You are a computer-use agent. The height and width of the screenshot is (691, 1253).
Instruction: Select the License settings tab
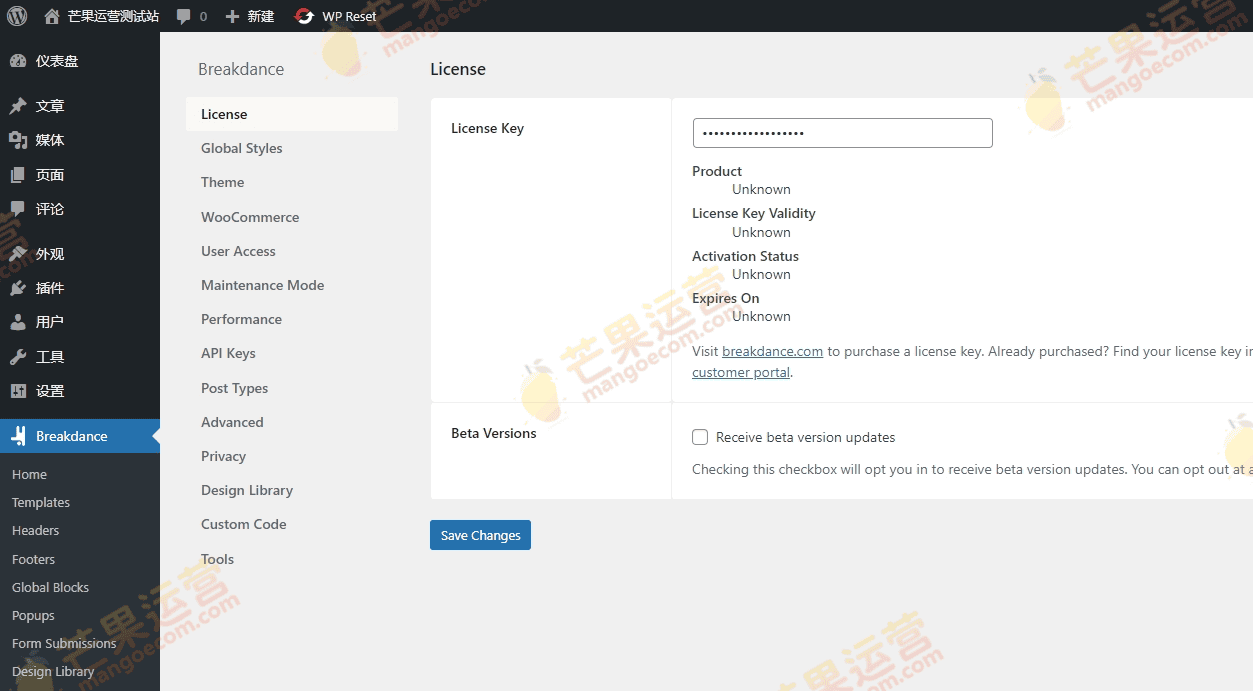[292, 114]
